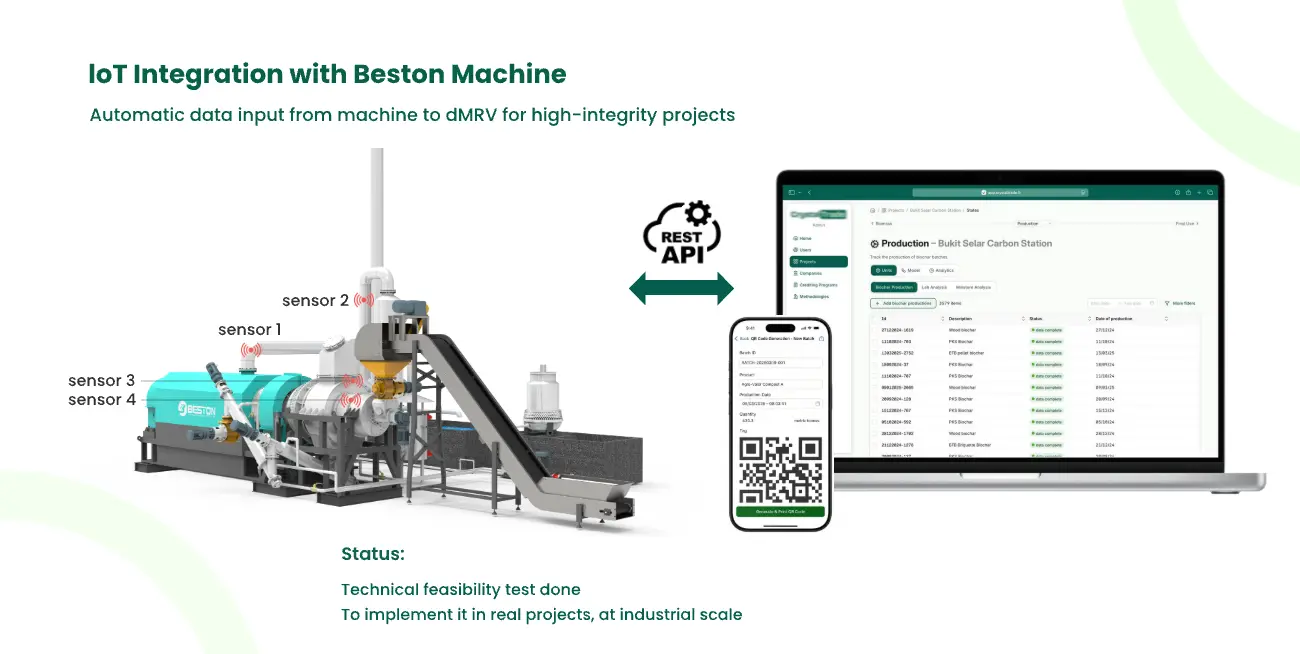Sort by Date of production column
Viewport: 1300px width, 654px height.
coord(1166,319)
